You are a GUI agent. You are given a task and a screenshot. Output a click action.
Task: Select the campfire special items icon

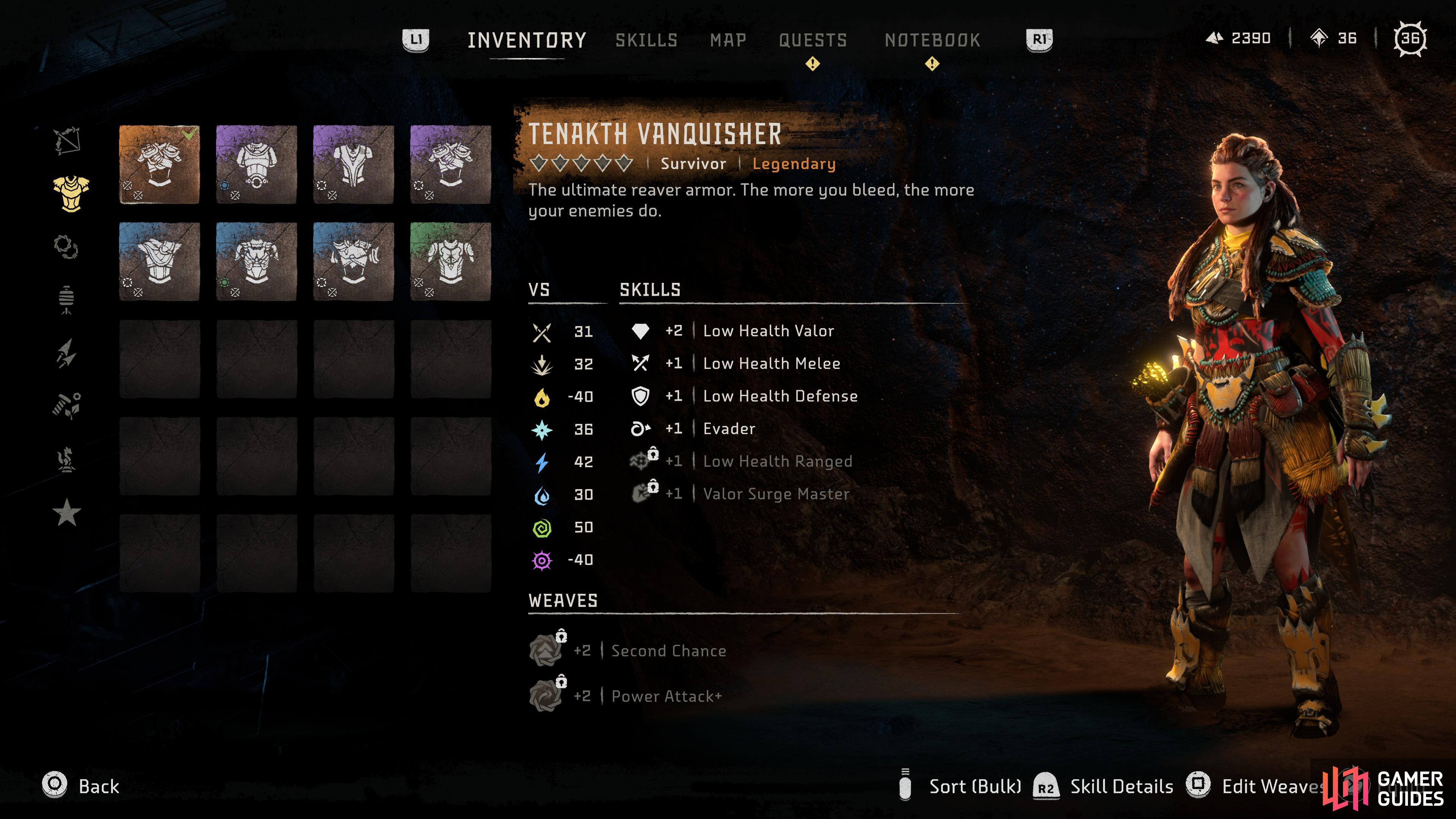[67, 459]
